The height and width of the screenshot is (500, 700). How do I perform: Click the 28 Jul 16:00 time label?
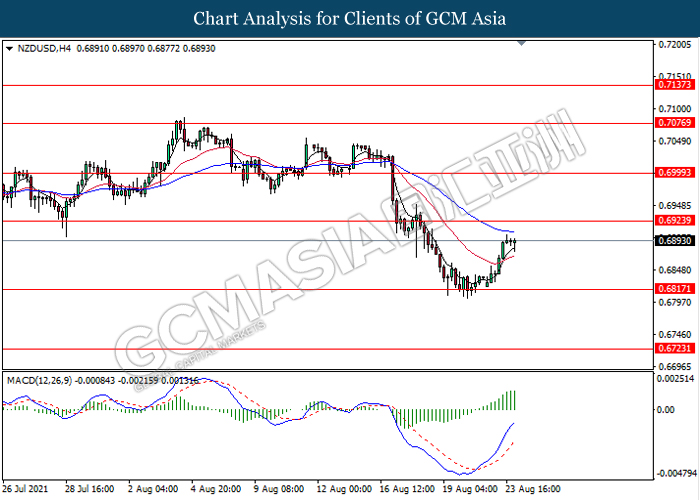89,489
